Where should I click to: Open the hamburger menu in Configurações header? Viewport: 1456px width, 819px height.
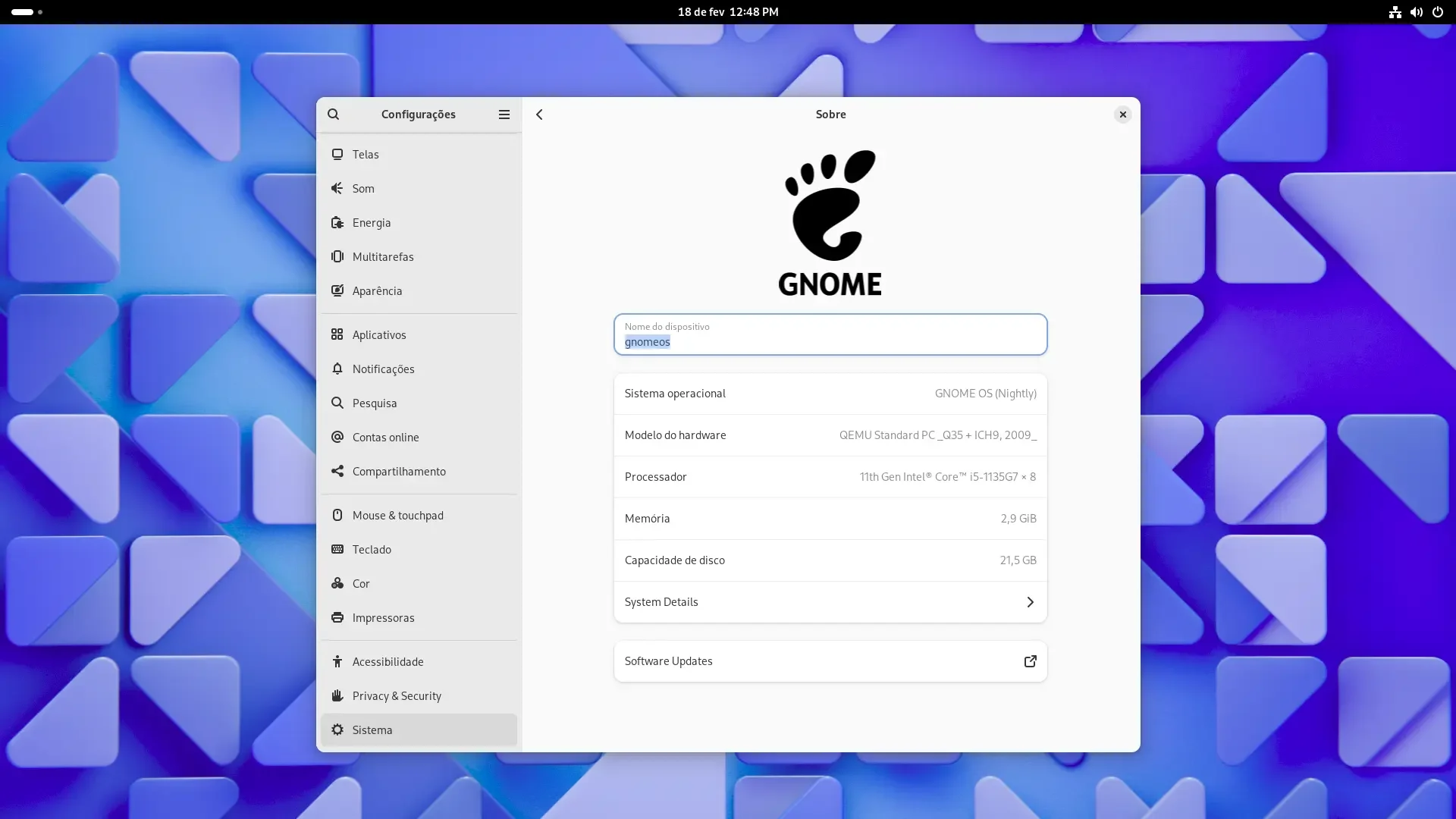point(504,115)
